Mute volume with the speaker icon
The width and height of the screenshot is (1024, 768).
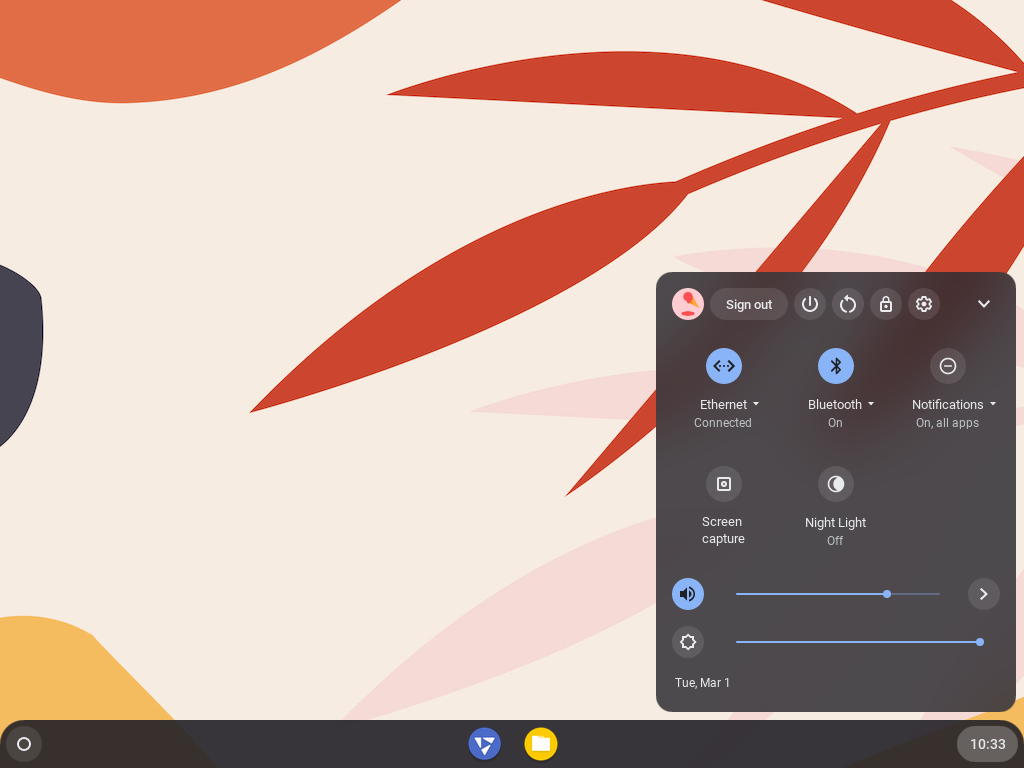[x=688, y=594]
